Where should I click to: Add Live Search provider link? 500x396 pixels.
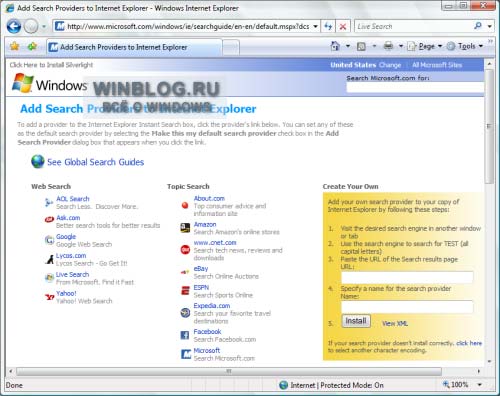pyautogui.click(x=72, y=275)
